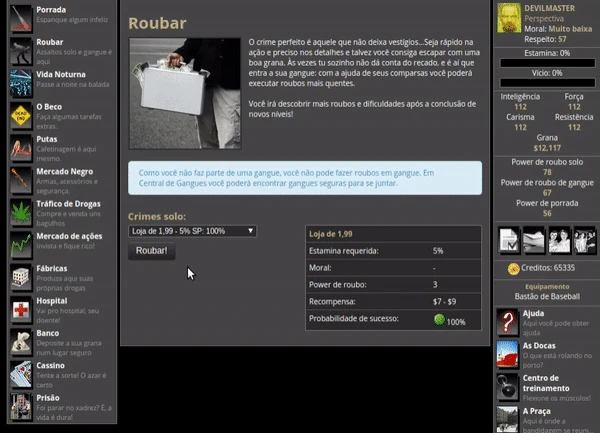600x433 pixels.
Task: Click the Roubar page heading
Action: (157, 23)
